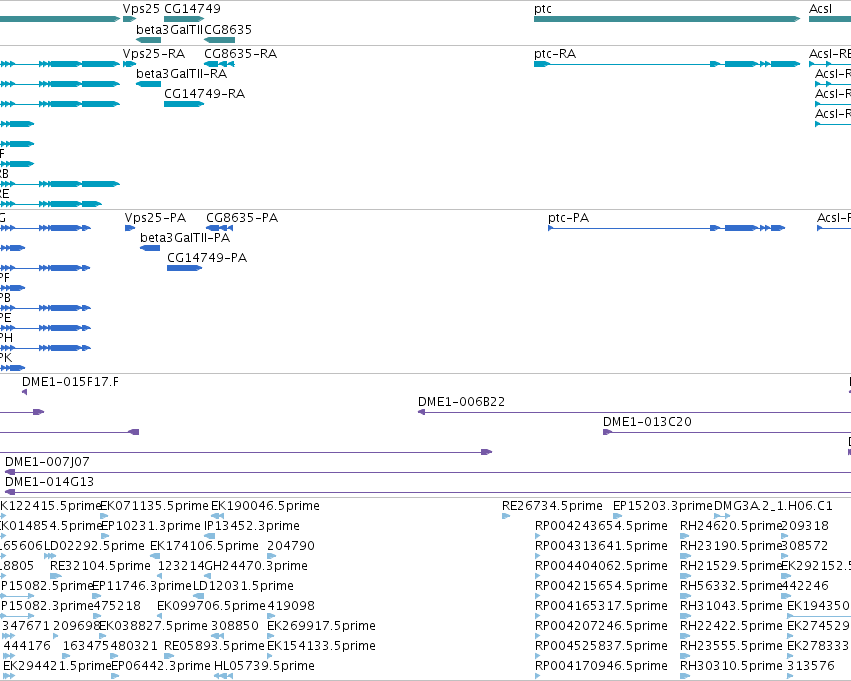Click the CG14749-RA transcript exon bar

(x=184, y=104)
